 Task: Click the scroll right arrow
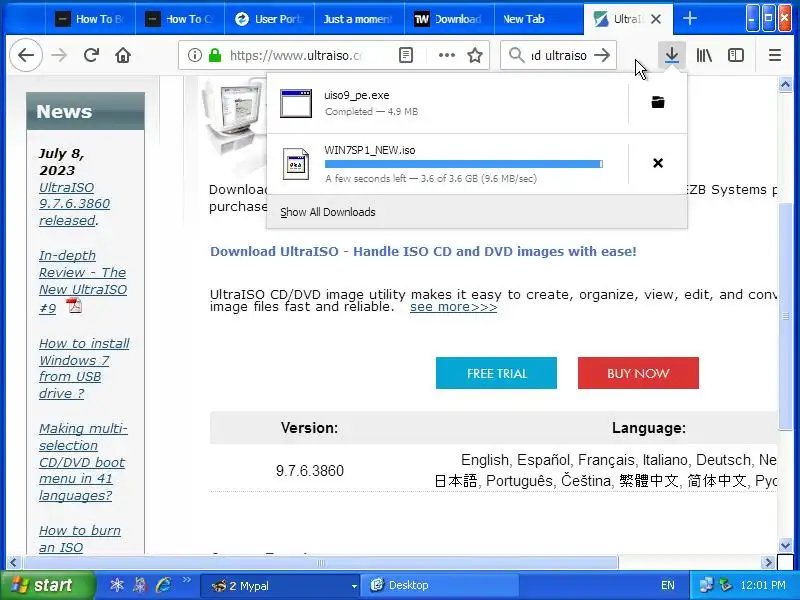tap(768, 563)
